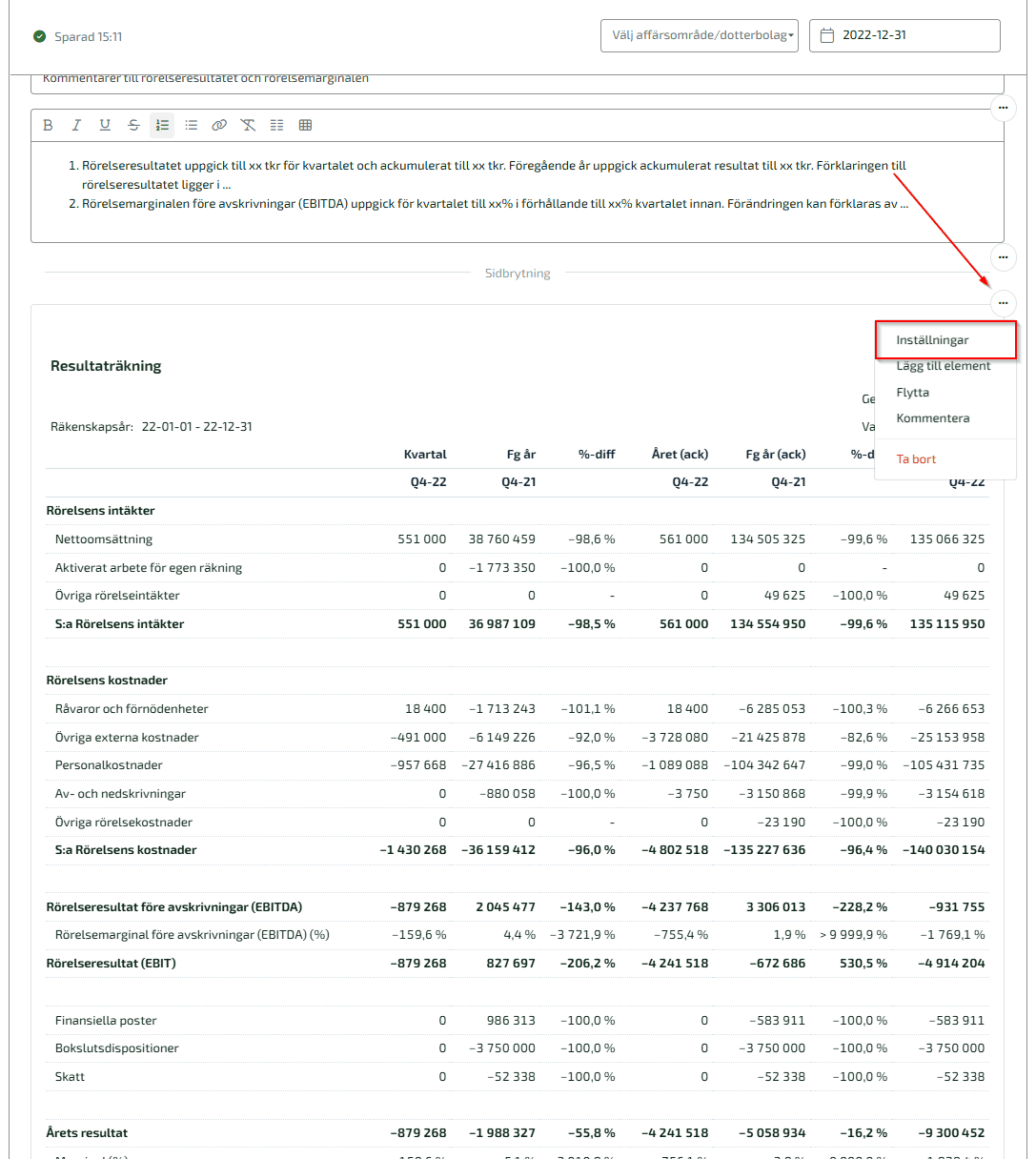Open the three-dot menu for the comment text block
This screenshot has height=1159, width=1036.
point(1003,108)
